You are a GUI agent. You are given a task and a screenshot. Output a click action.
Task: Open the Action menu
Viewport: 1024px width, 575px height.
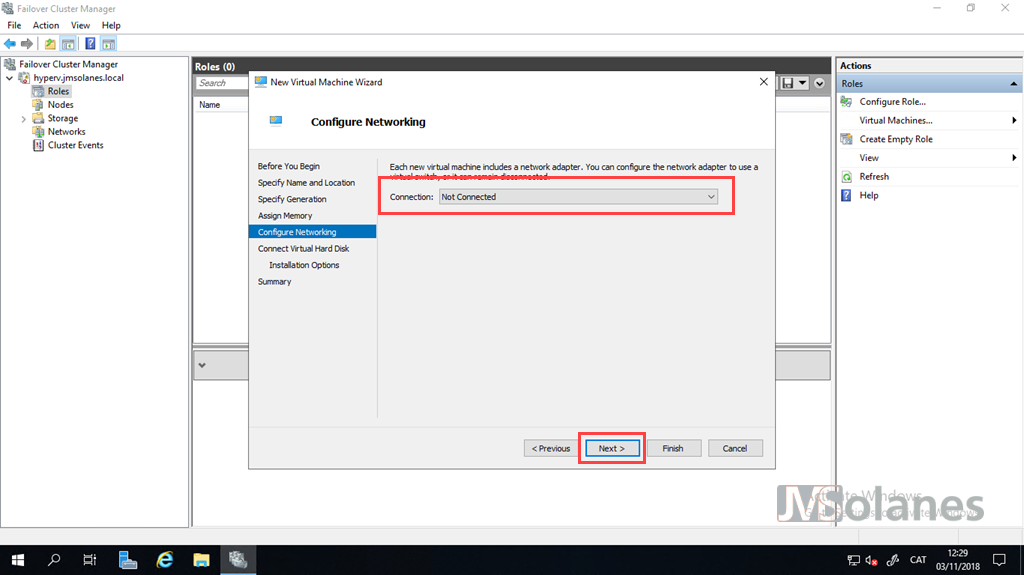pos(46,25)
